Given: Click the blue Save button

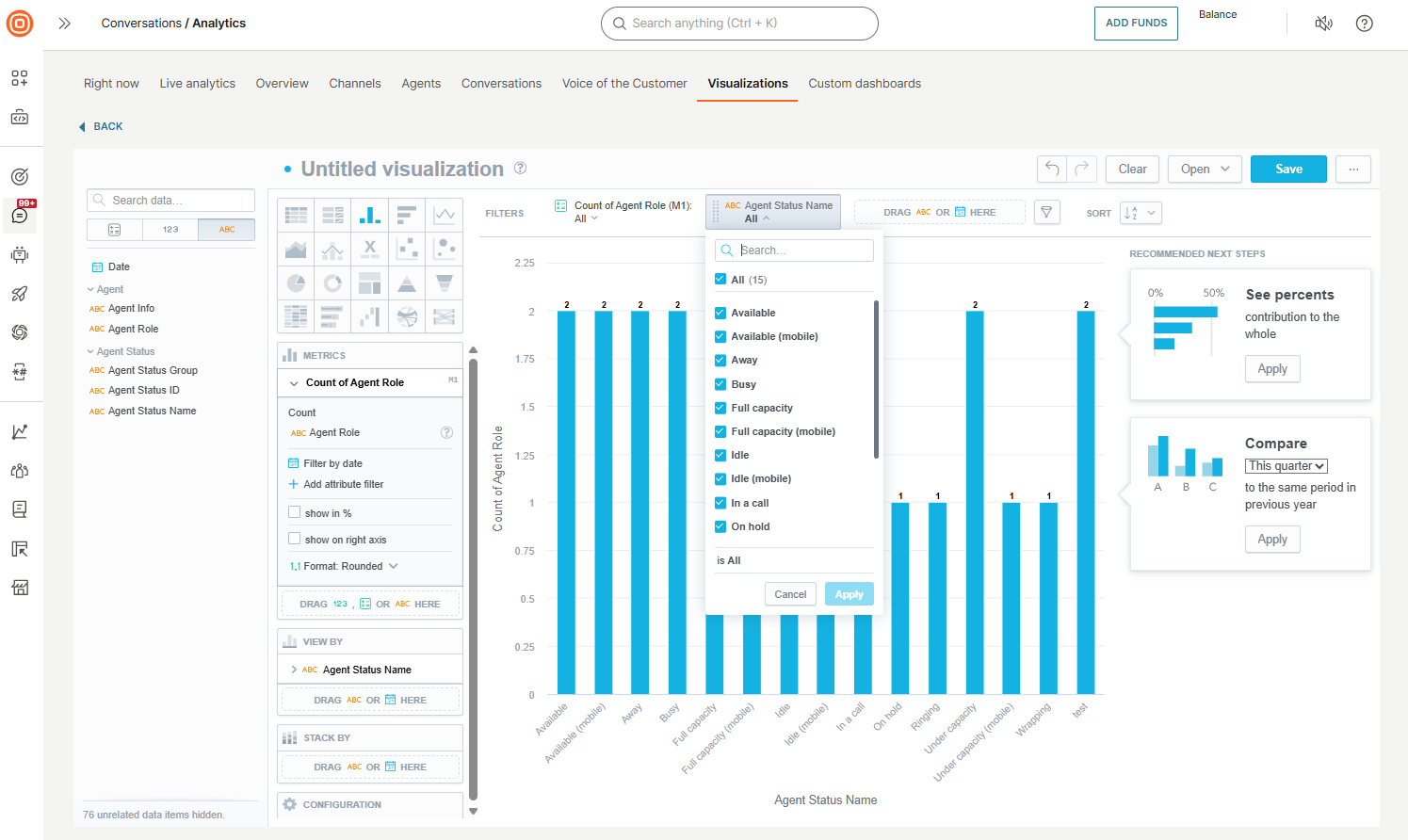Looking at the screenshot, I should click(x=1288, y=168).
